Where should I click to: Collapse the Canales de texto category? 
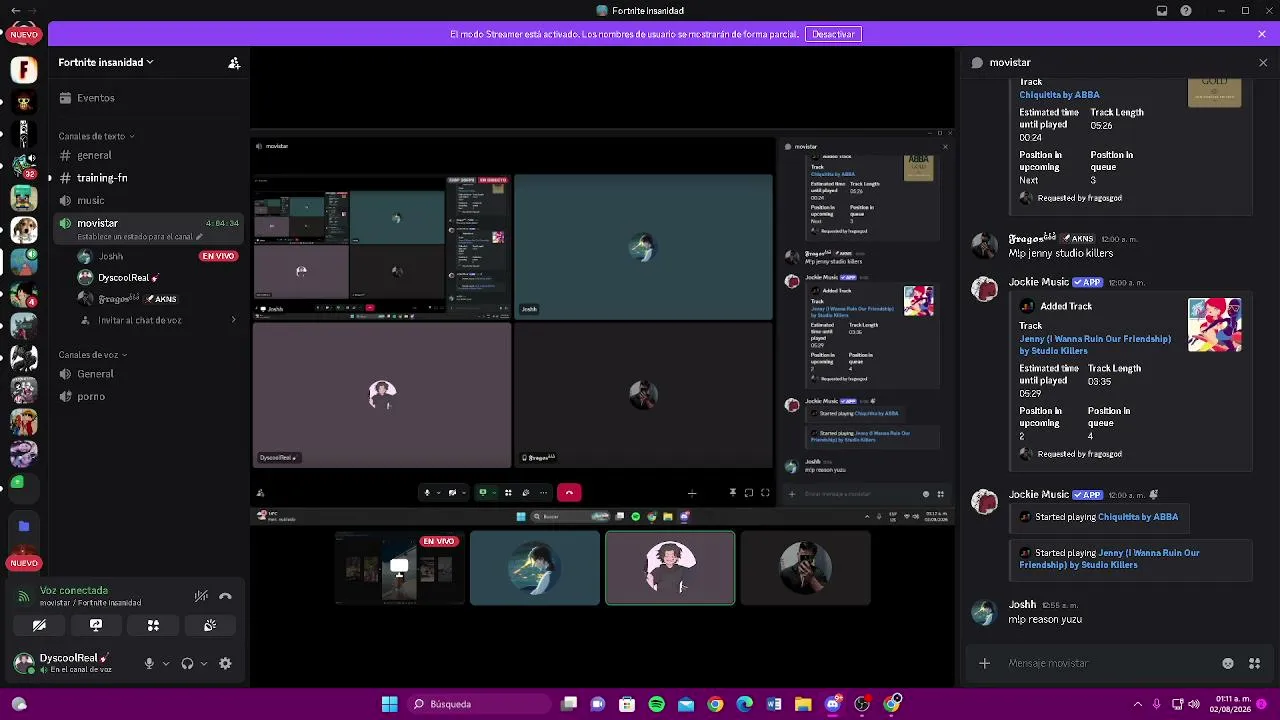point(96,136)
